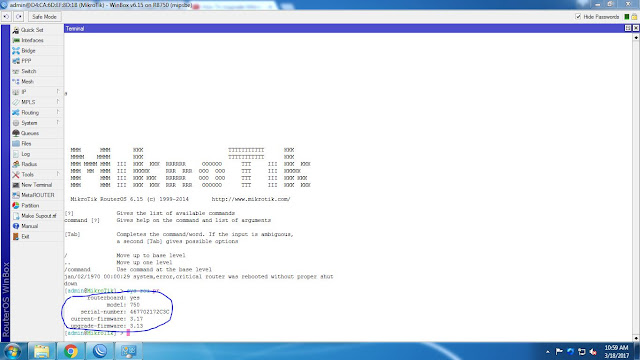Click the terminal scrollbar down arrow
This screenshot has width=640, height=360.
(x=636, y=338)
